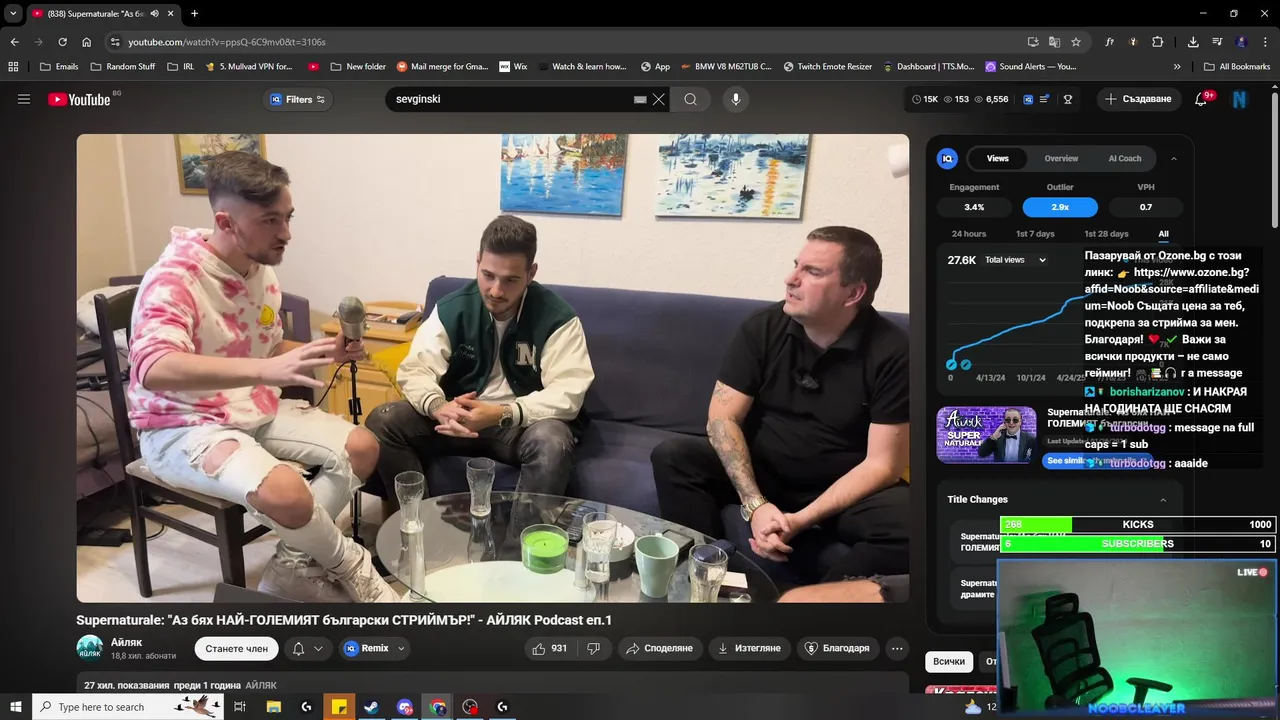Image resolution: width=1280 pixels, height=720 pixels.
Task: Click the Windows taskbar search box
Action: tap(129, 707)
